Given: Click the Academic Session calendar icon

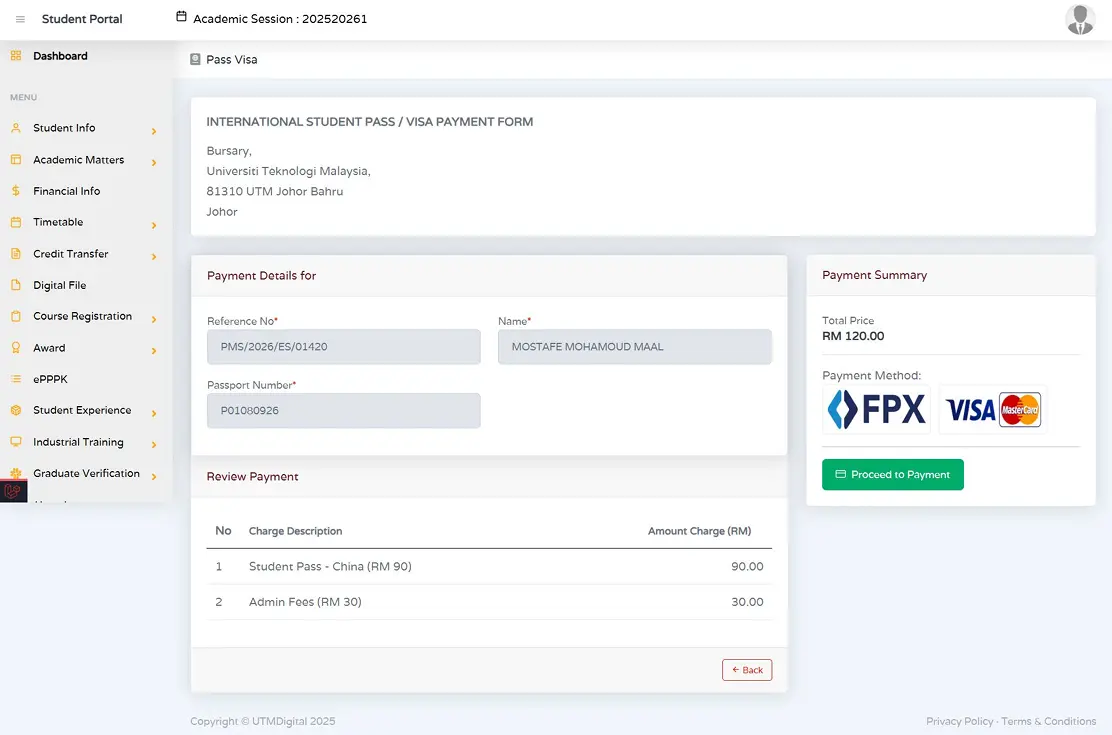Looking at the screenshot, I should [x=182, y=16].
